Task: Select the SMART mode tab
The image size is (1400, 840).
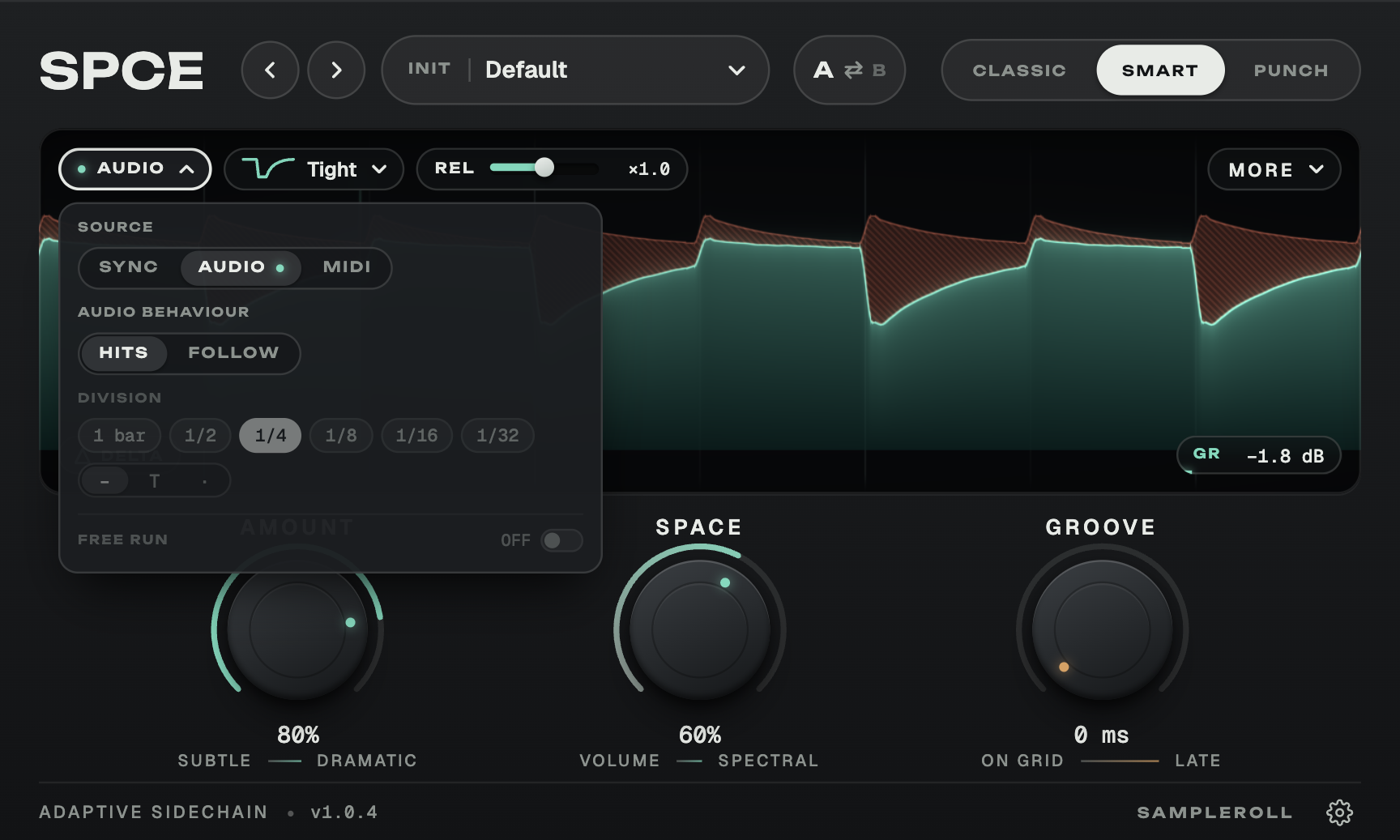Action: click(1160, 70)
